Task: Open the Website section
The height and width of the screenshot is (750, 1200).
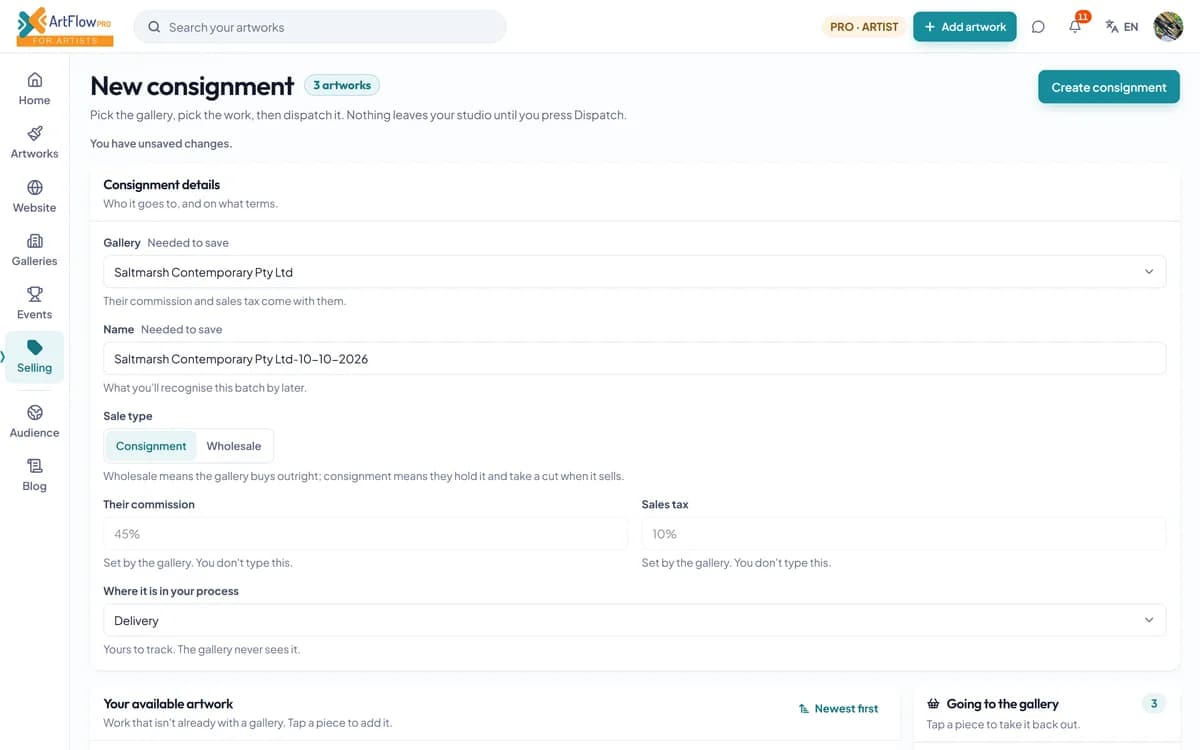Action: click(x=34, y=196)
